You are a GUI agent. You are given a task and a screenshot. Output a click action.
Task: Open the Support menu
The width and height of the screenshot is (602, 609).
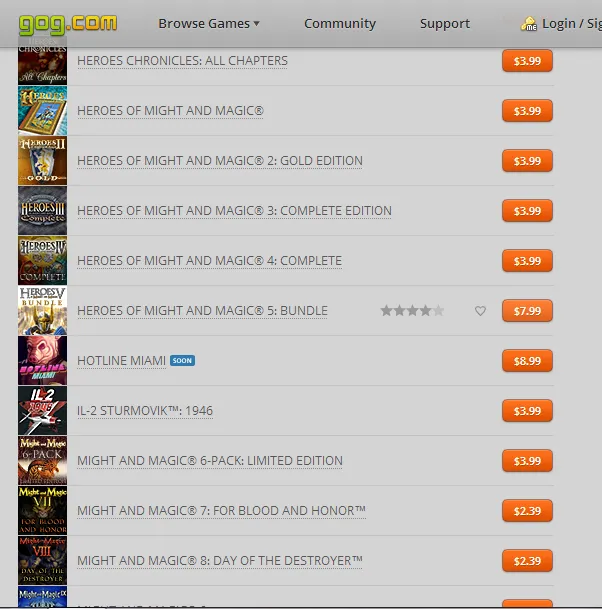445,24
